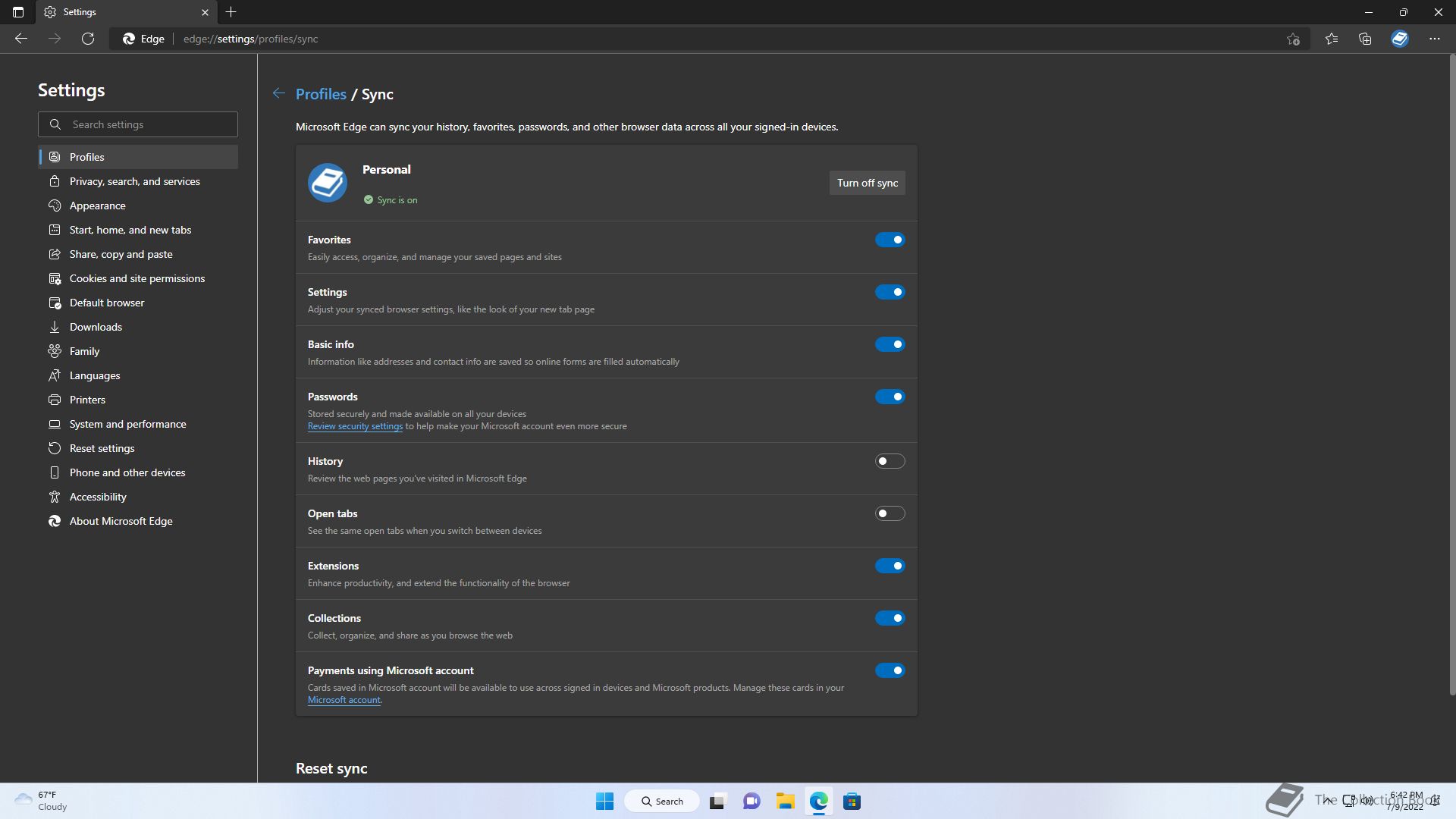Open Reset settings page
This screenshot has height=819, width=1456.
click(138, 448)
